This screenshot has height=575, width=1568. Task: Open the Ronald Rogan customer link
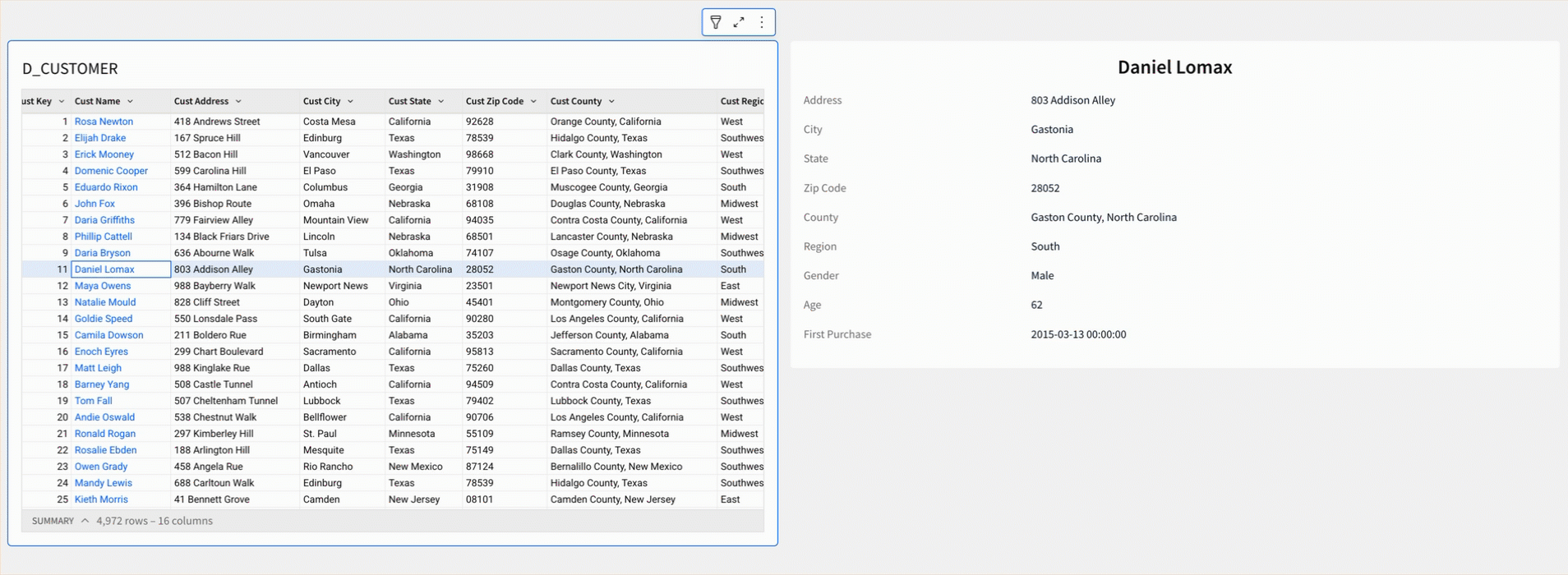(105, 434)
